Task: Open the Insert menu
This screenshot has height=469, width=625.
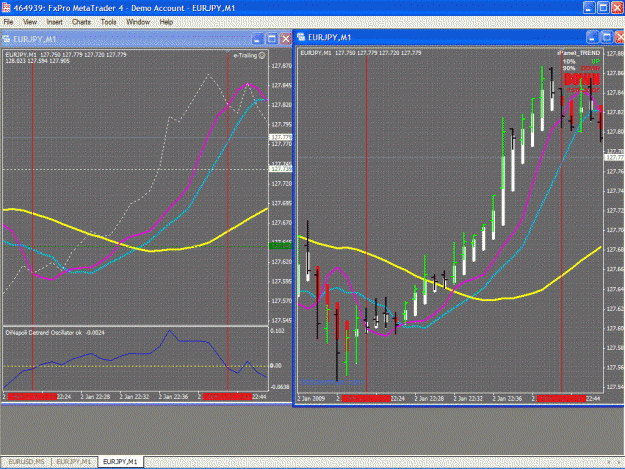Action: [x=55, y=22]
